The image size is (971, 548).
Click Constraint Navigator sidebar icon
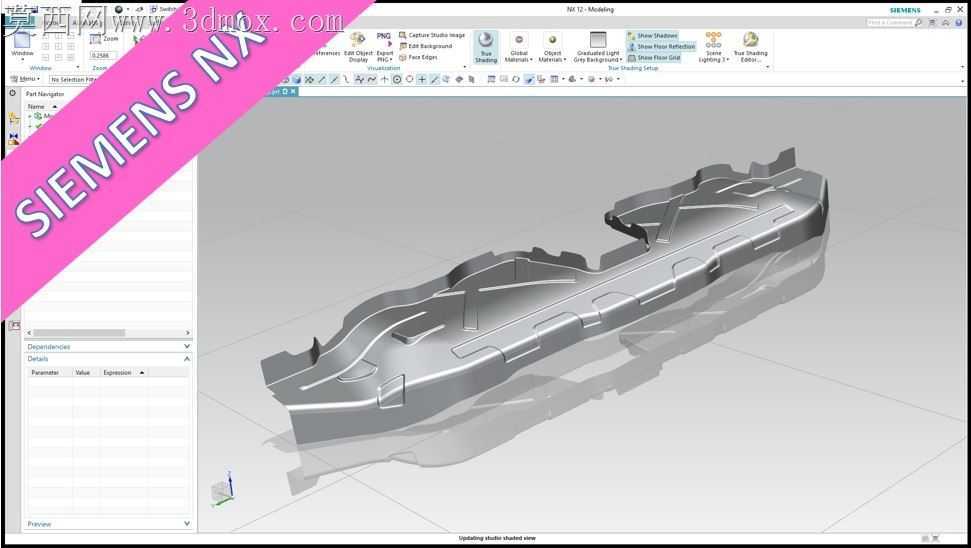14,138
